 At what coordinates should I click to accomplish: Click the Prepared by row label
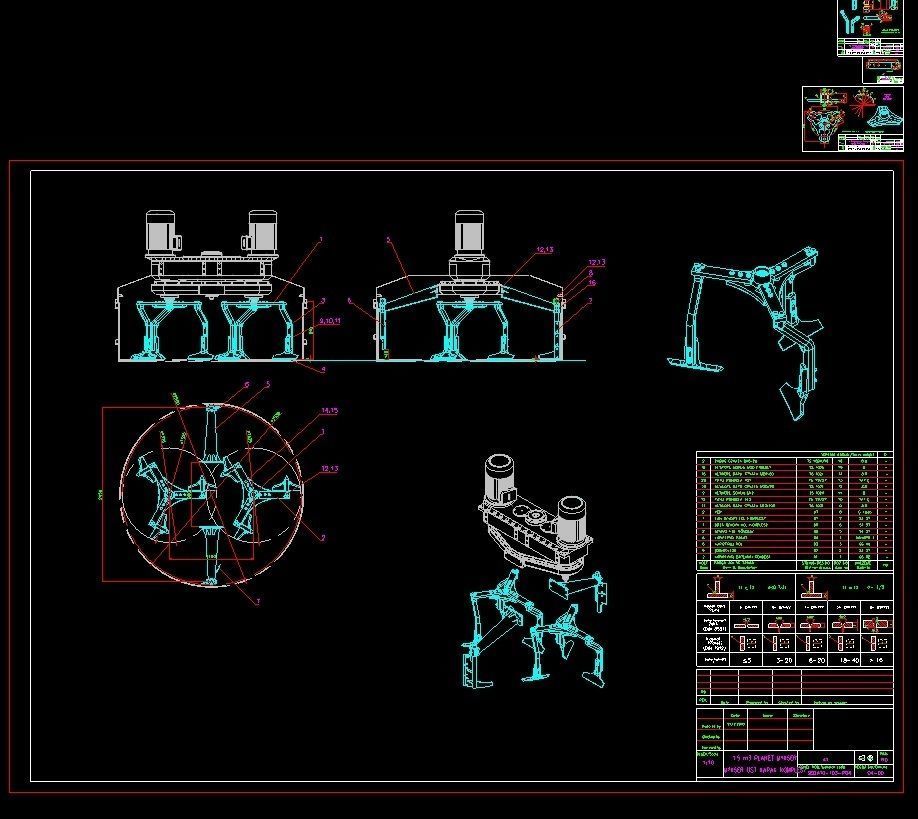click(x=711, y=725)
